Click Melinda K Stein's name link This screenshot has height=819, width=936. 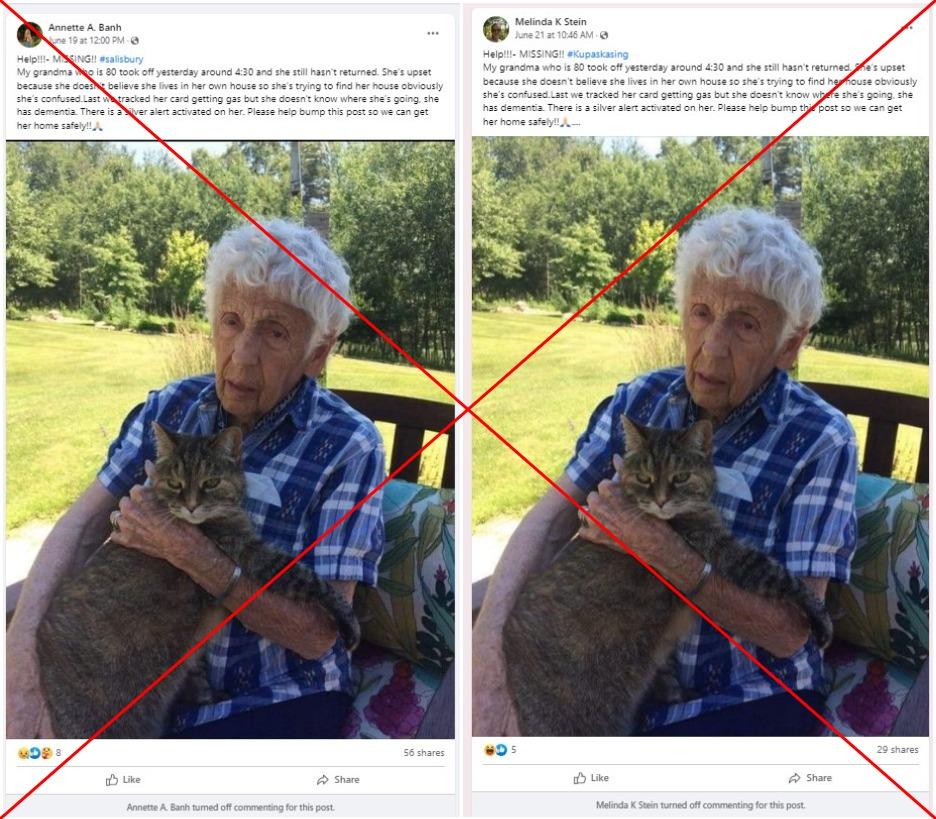click(550, 21)
